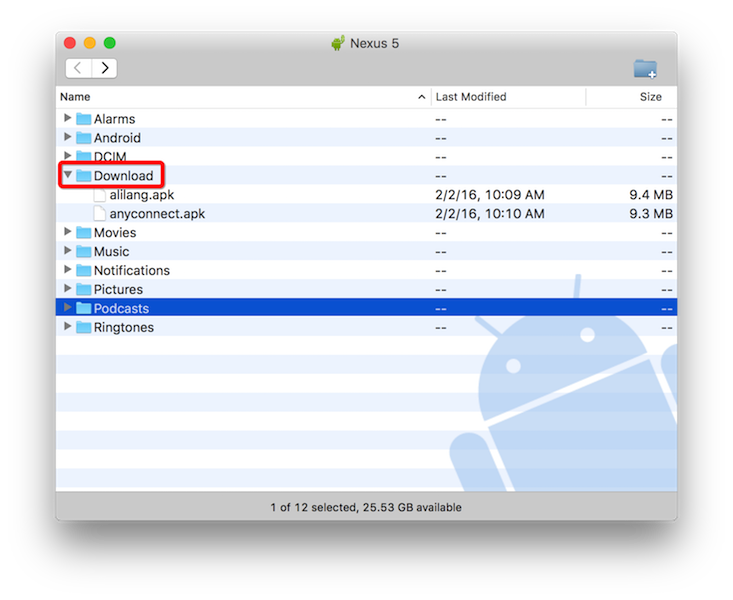Select the DCIM folder
This screenshot has width=733, height=600.
click(110, 157)
